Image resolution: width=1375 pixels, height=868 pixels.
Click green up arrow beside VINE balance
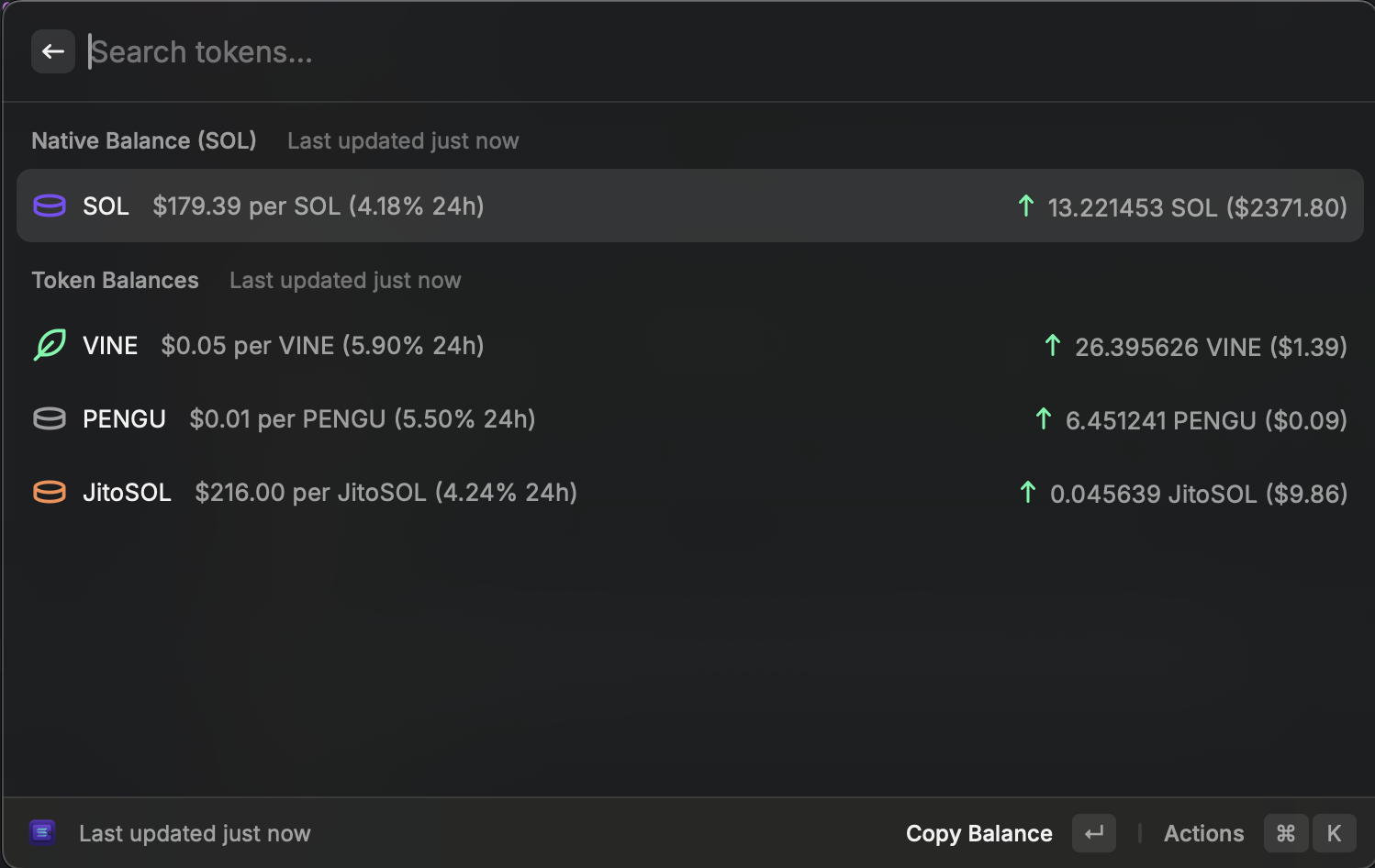(1053, 345)
